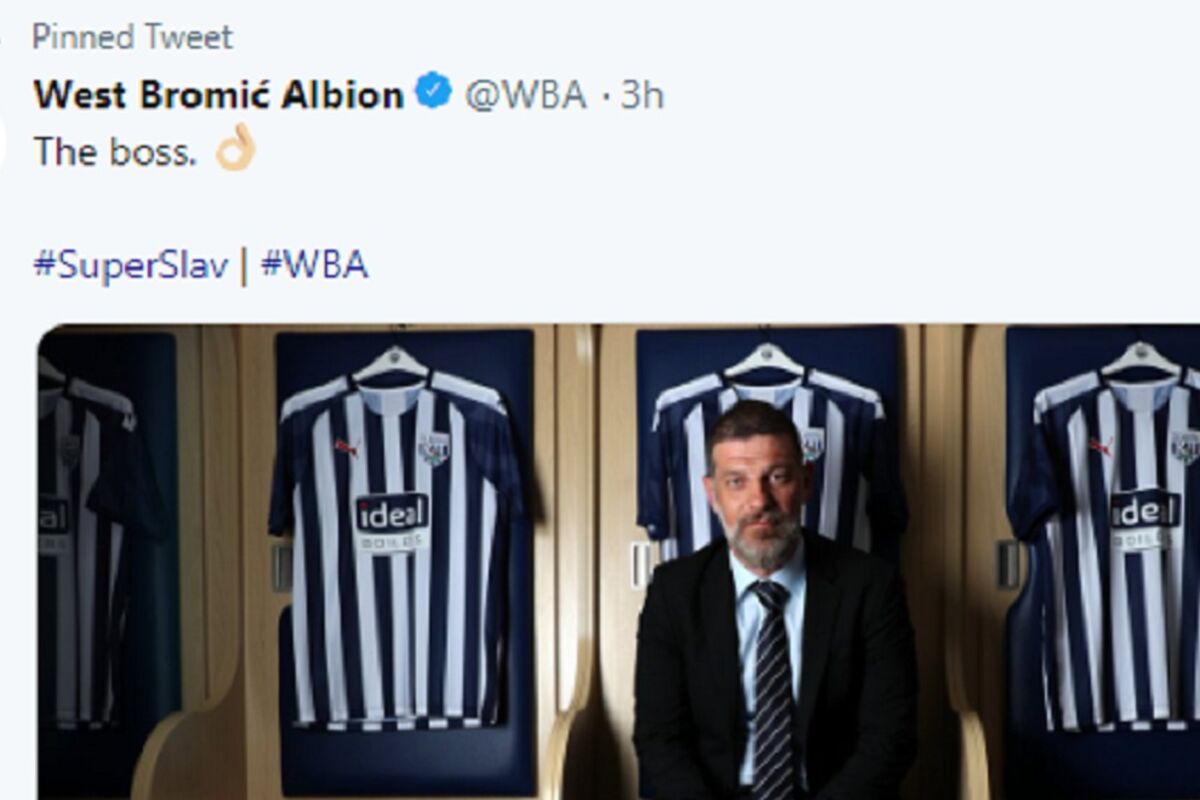
Task: Click the blue verified badge icon
Action: (433, 92)
